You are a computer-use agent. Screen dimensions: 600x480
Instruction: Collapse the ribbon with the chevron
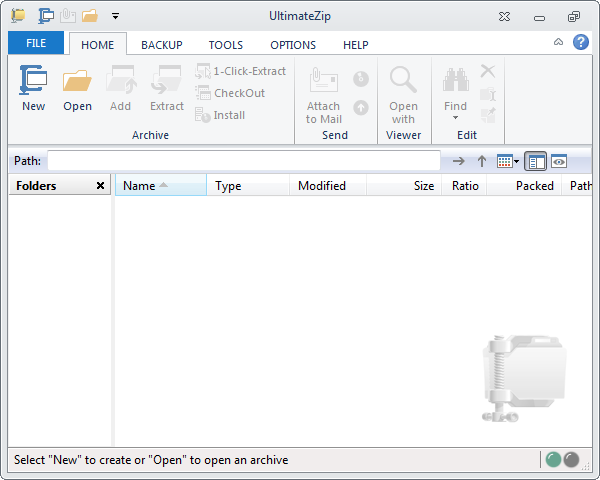(558, 43)
